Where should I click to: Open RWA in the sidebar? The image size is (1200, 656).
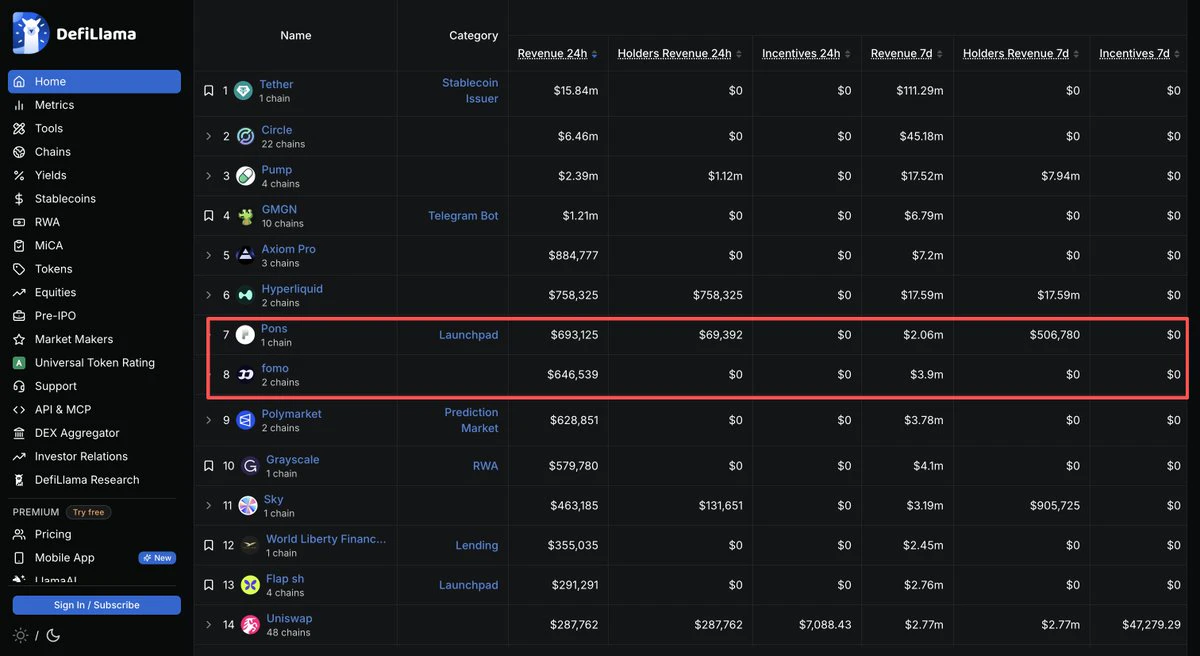tap(94, 222)
